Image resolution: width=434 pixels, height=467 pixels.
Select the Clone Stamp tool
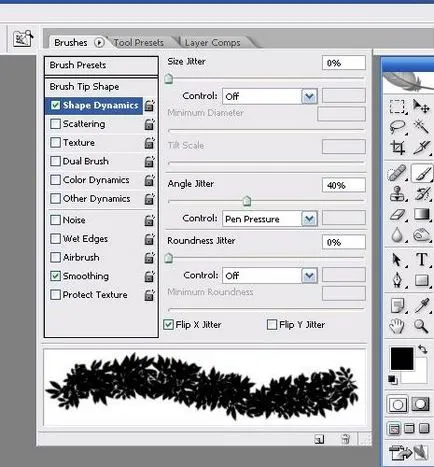coord(397,193)
